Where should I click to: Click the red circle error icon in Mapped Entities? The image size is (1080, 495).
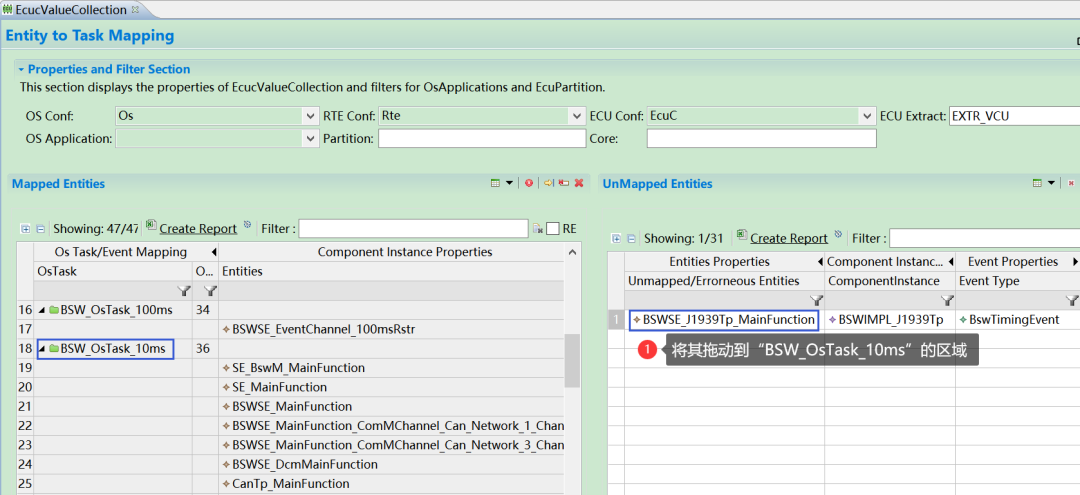click(x=529, y=183)
